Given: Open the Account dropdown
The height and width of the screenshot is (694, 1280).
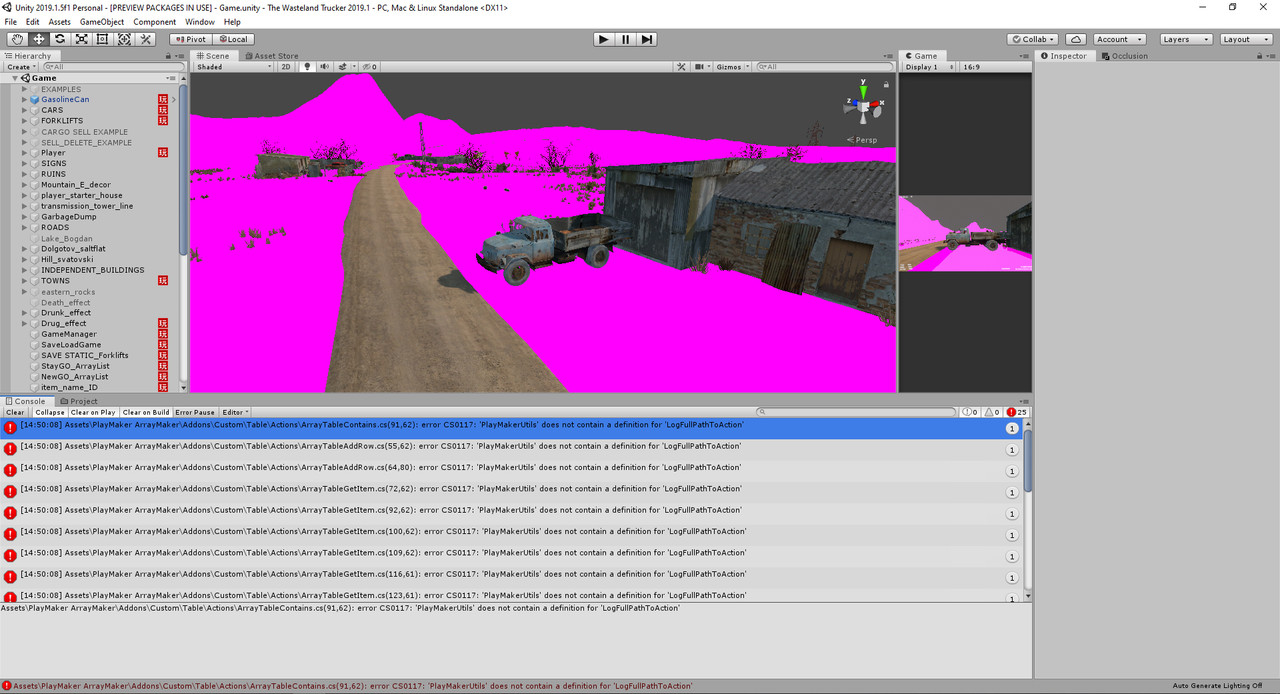Looking at the screenshot, I should click(x=1118, y=39).
